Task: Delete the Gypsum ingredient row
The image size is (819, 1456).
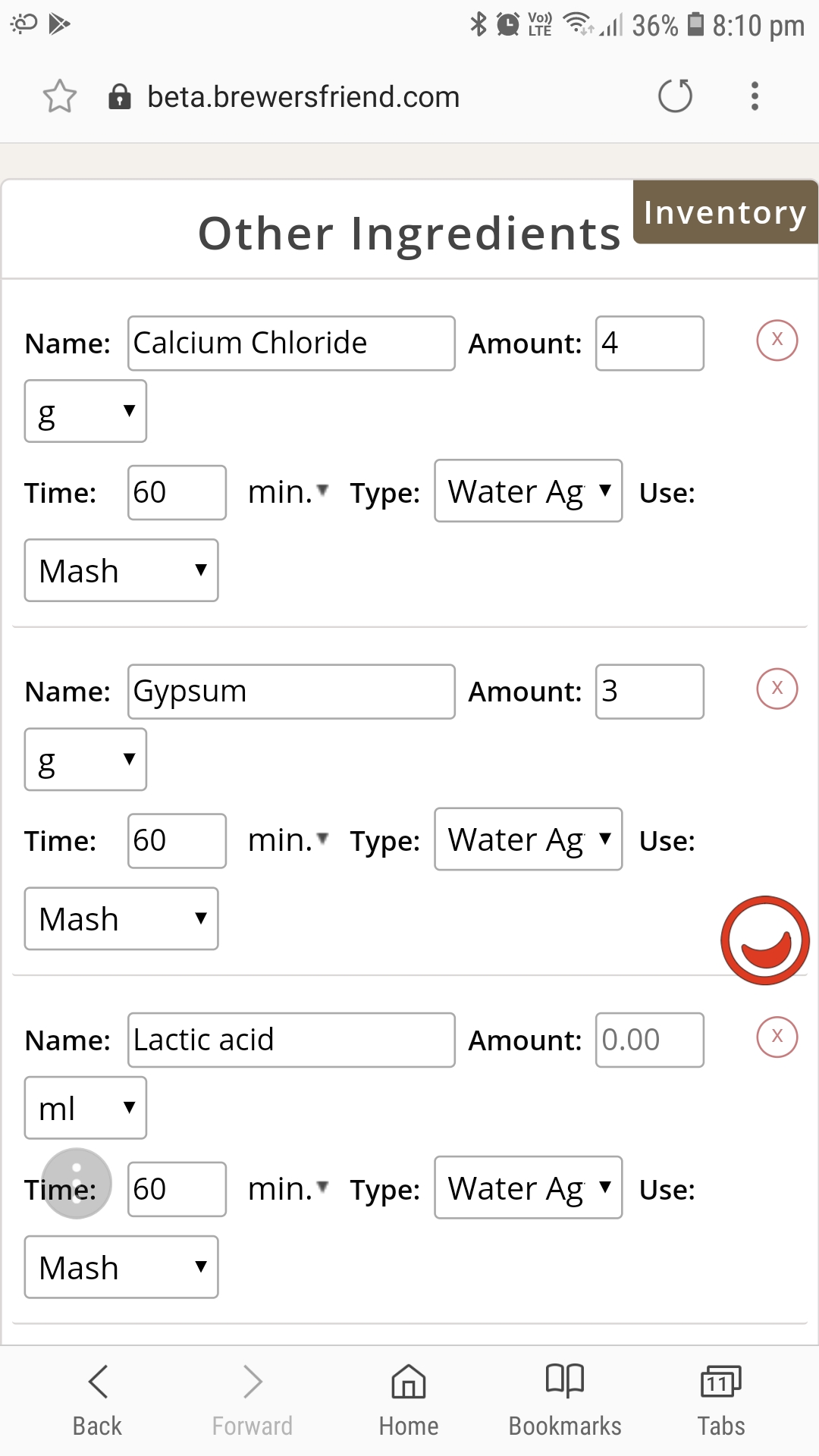Action: 777,689
